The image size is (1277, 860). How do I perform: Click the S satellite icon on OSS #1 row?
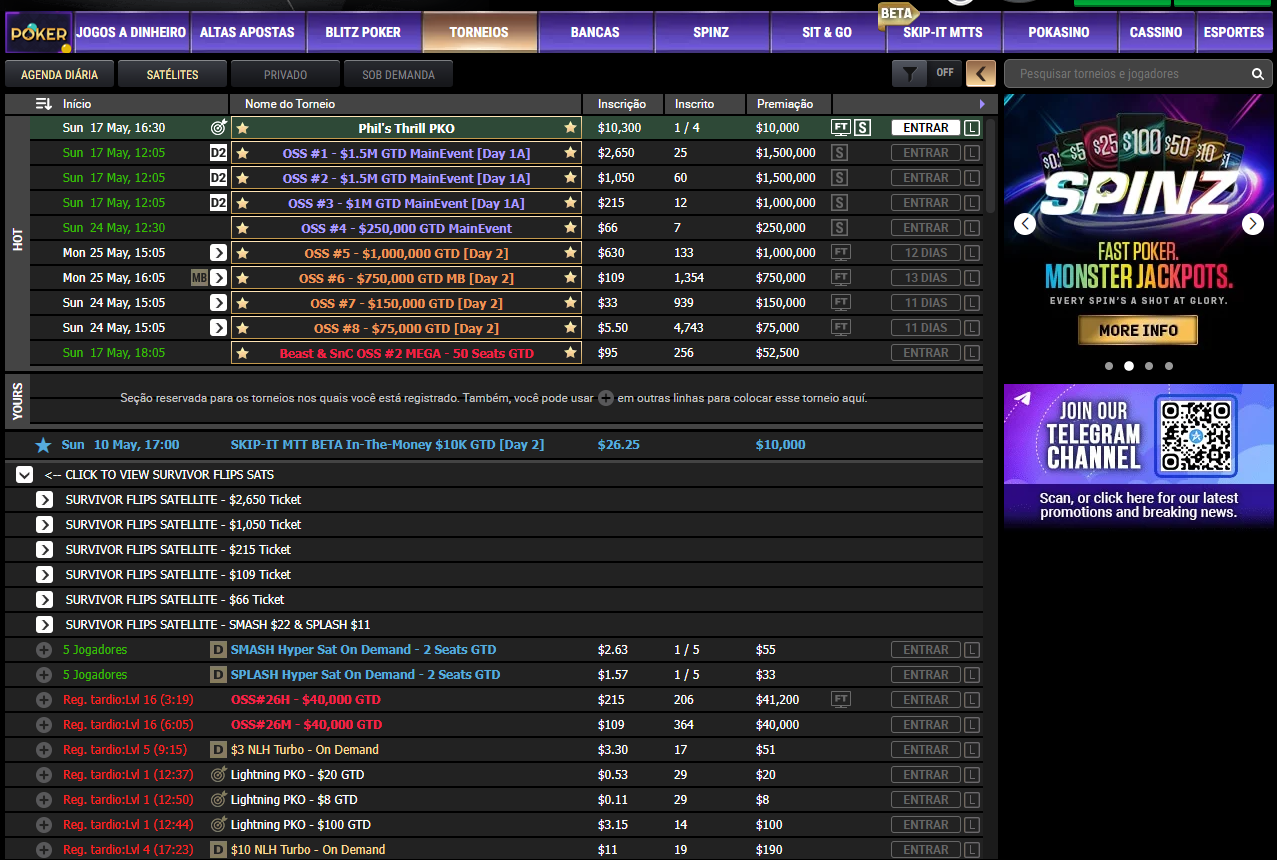pos(840,153)
